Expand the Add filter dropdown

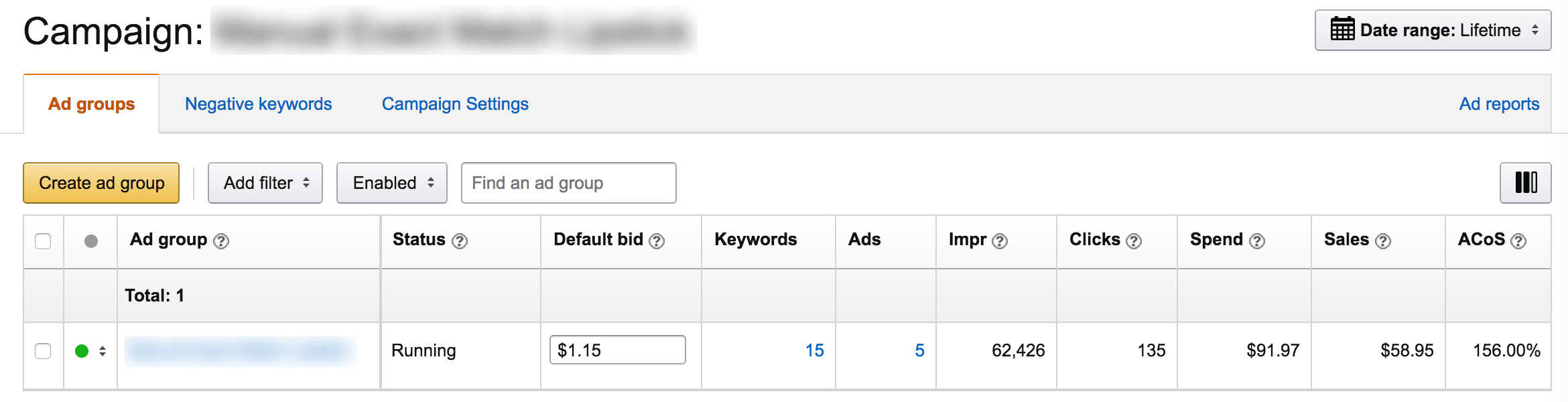[265, 182]
